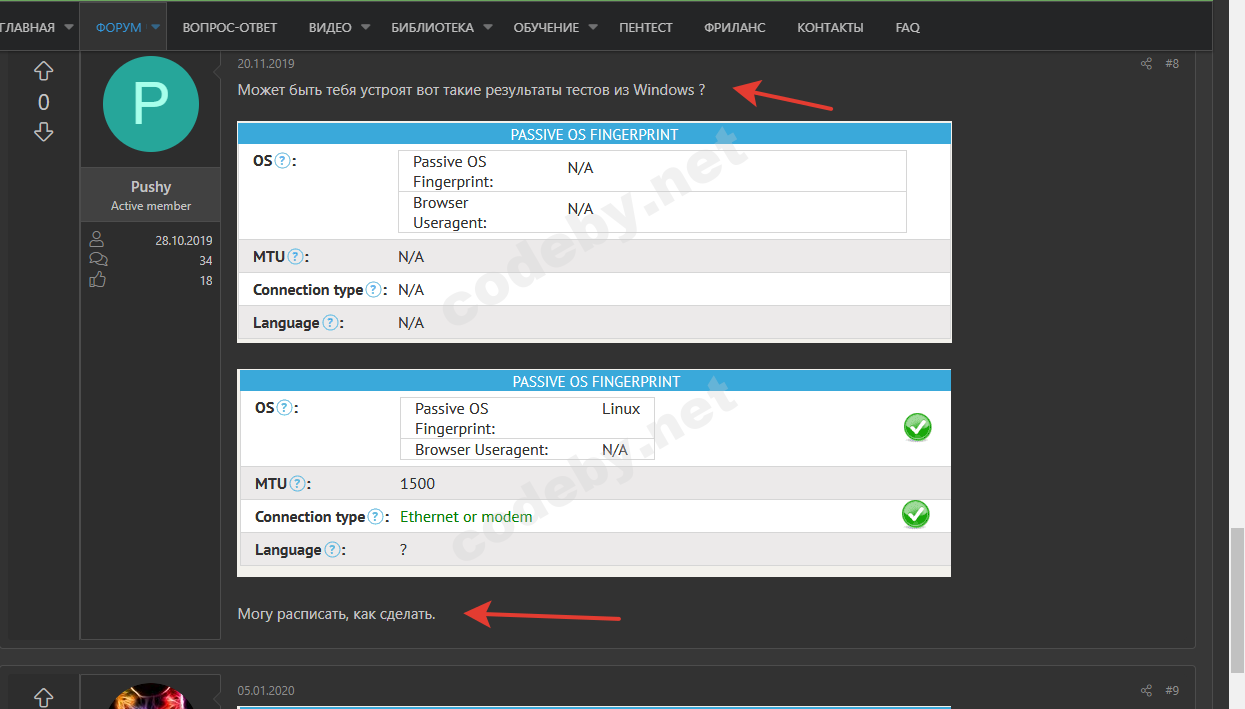1245x709 pixels.
Task: Click the post date 05.01.2020
Action: click(x=266, y=691)
